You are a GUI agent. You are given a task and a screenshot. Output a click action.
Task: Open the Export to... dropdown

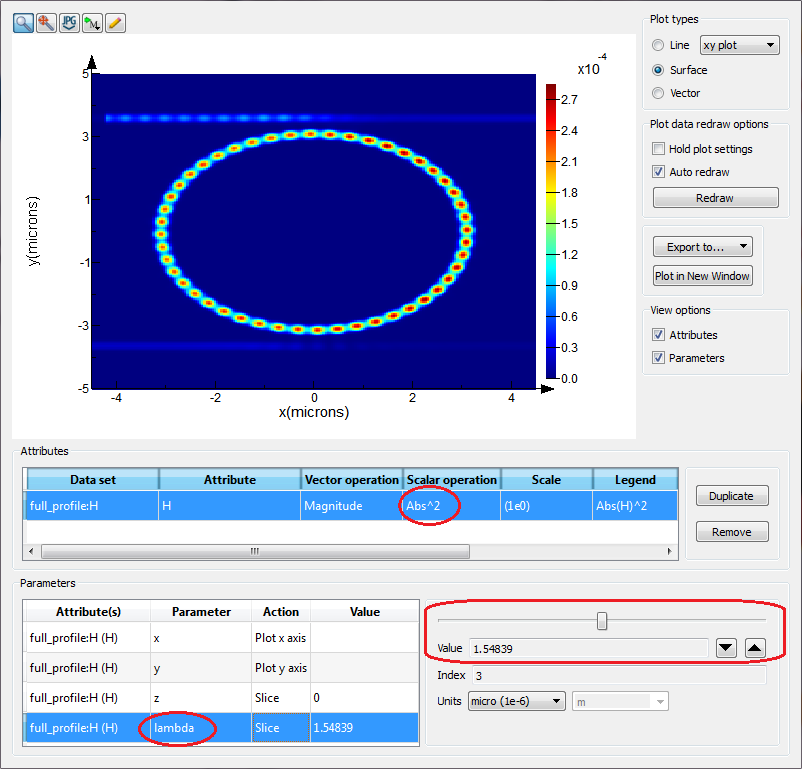click(703, 247)
